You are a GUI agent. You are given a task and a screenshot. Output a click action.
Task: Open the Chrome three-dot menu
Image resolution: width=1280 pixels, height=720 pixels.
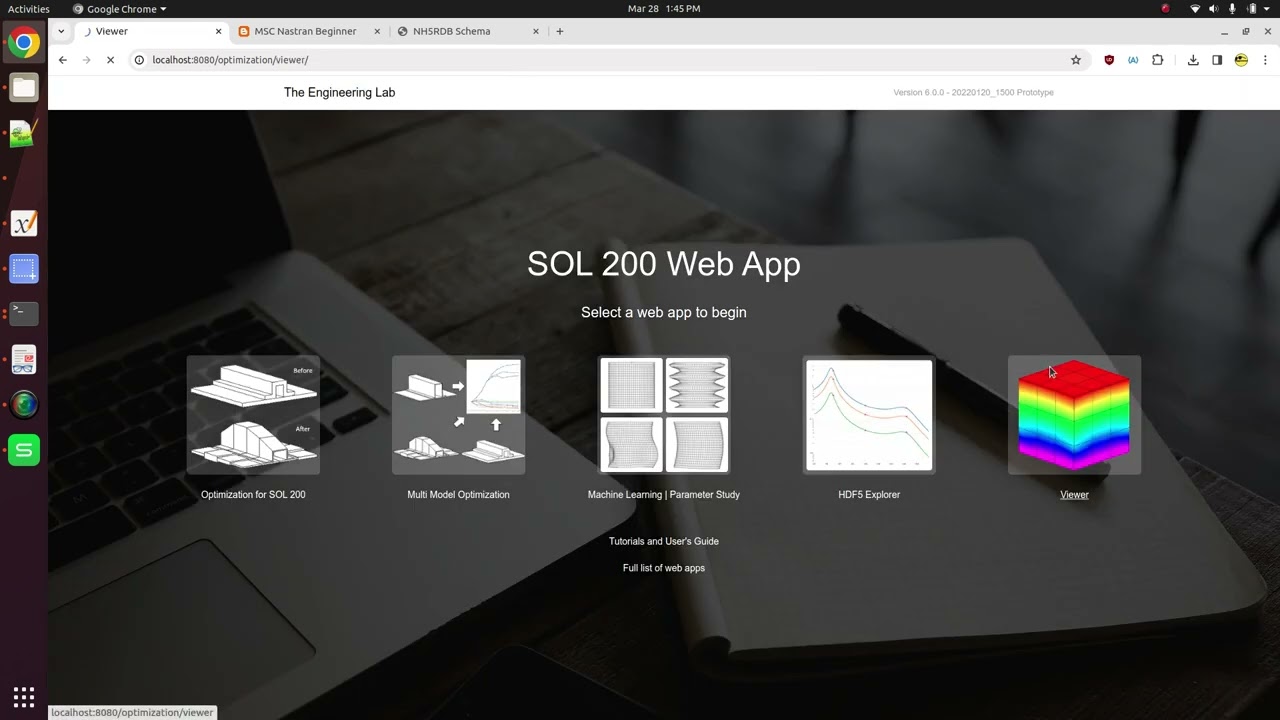pos(1265,60)
